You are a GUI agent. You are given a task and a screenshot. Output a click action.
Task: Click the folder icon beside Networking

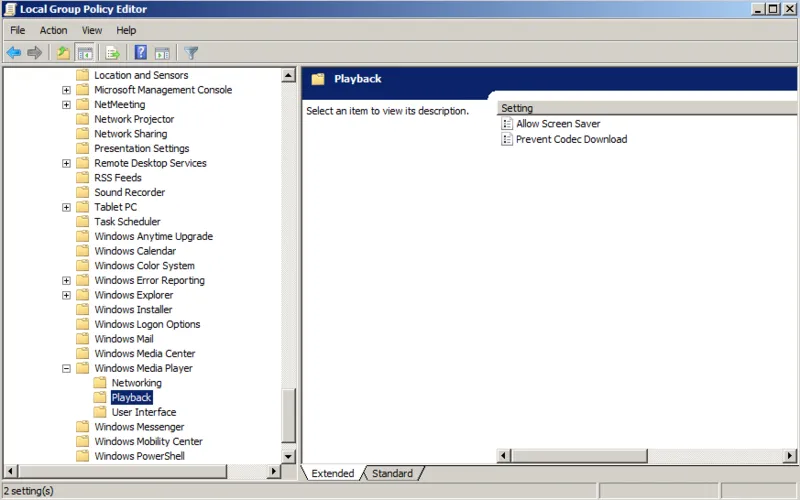[x=100, y=383]
